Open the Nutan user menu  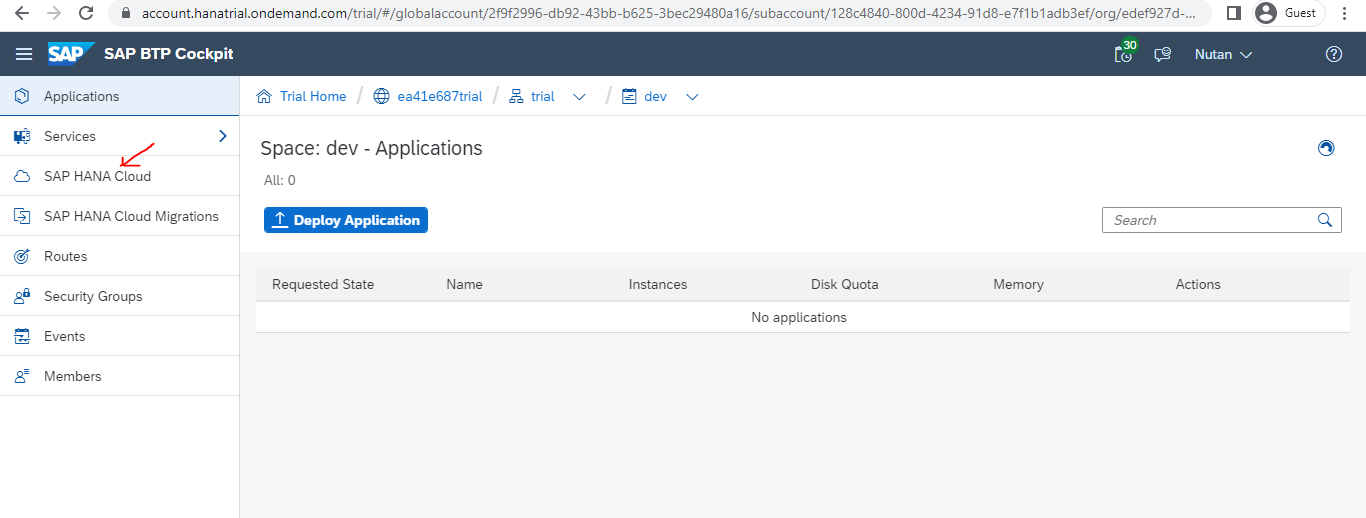click(x=1224, y=54)
